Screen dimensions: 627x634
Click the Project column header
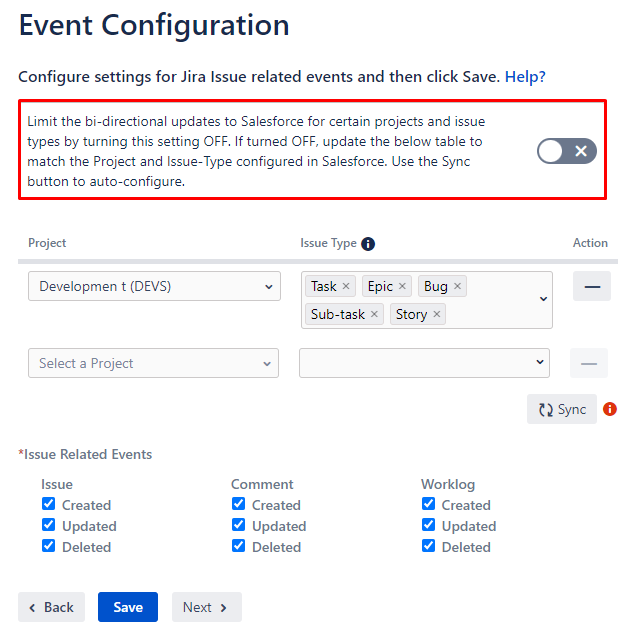(47, 243)
